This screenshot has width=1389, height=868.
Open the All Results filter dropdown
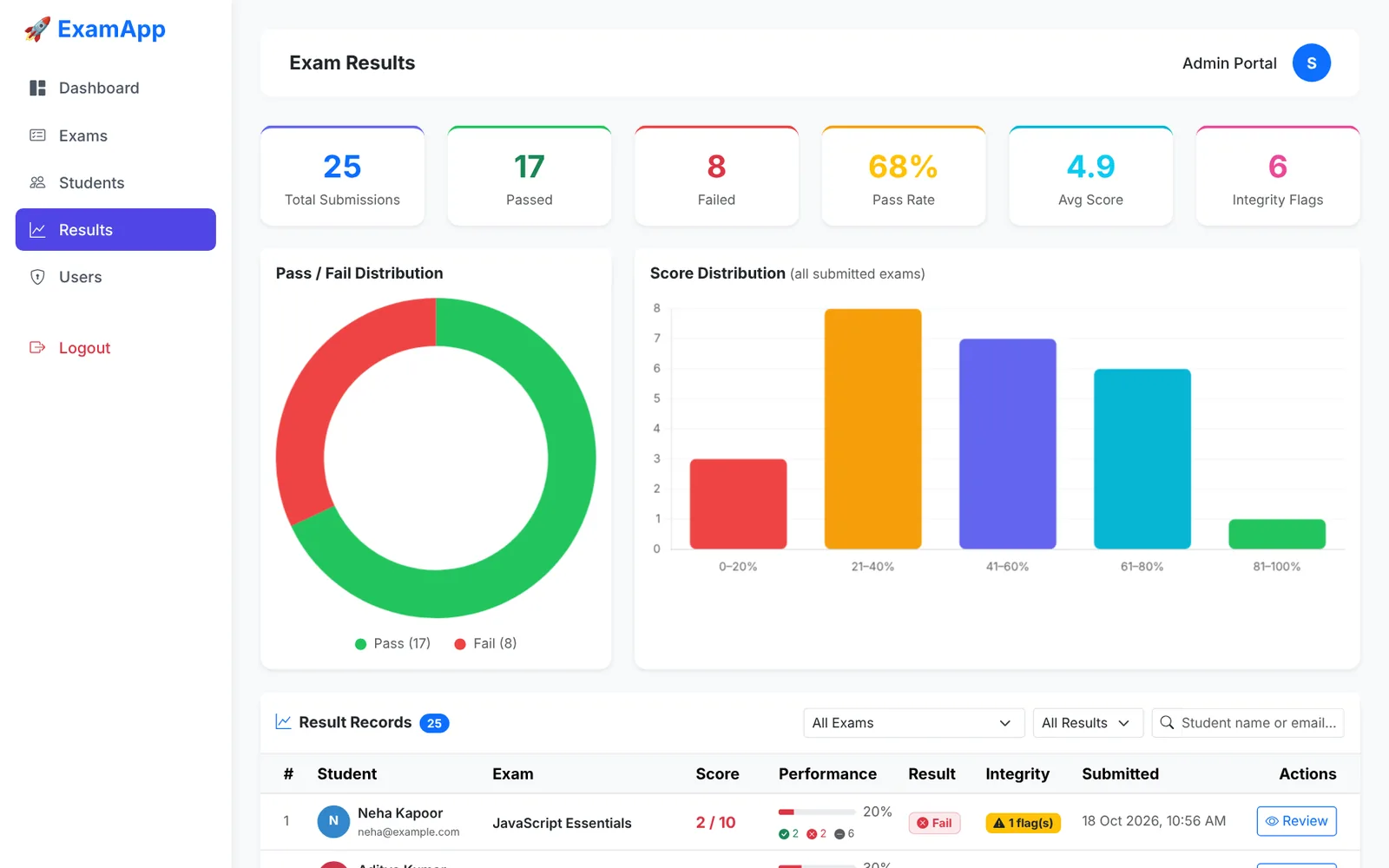pos(1088,723)
